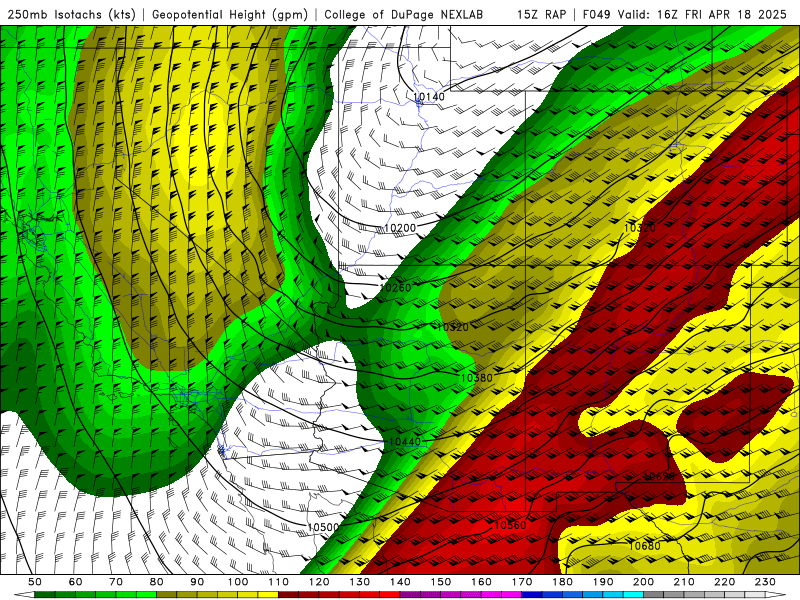Click the 90 knot color scale label
This screenshot has width=800, height=600.
(197, 582)
